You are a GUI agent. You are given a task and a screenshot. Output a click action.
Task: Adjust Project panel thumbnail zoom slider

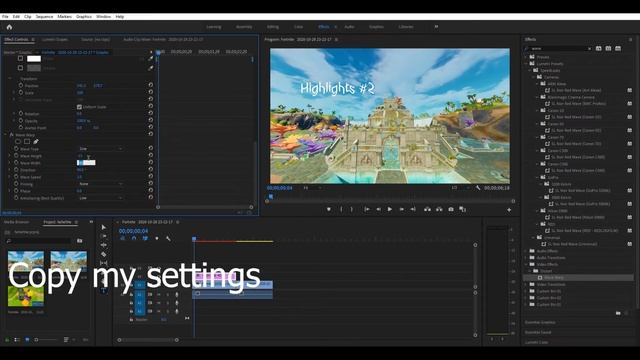pos(46,339)
